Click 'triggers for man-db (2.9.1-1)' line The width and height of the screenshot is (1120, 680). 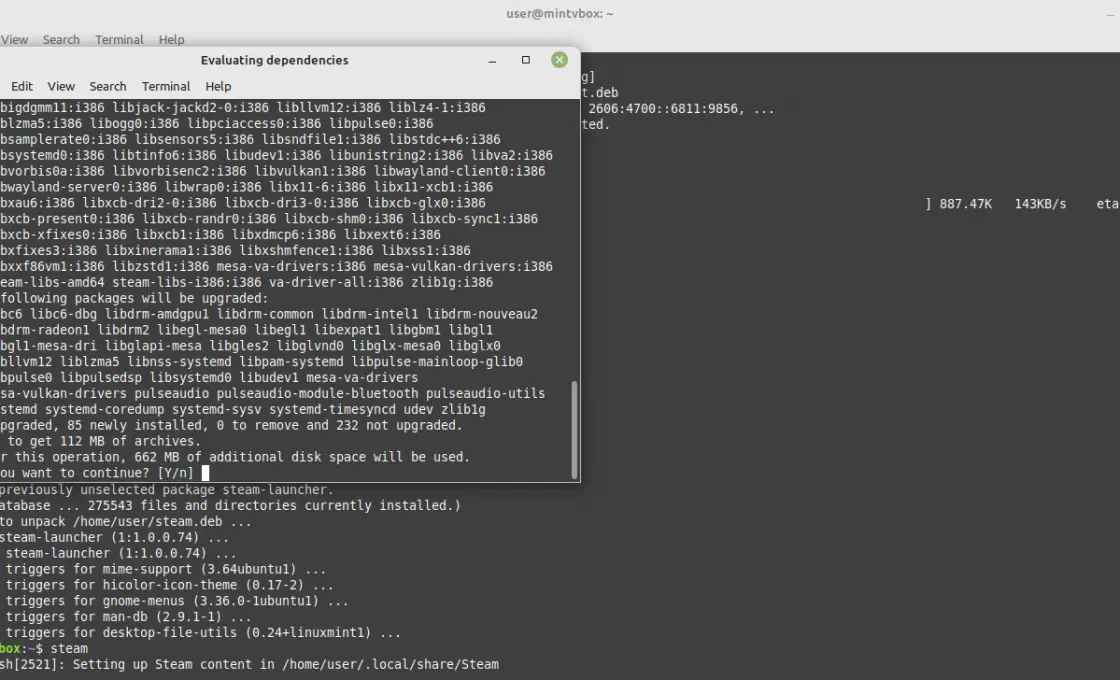129,617
